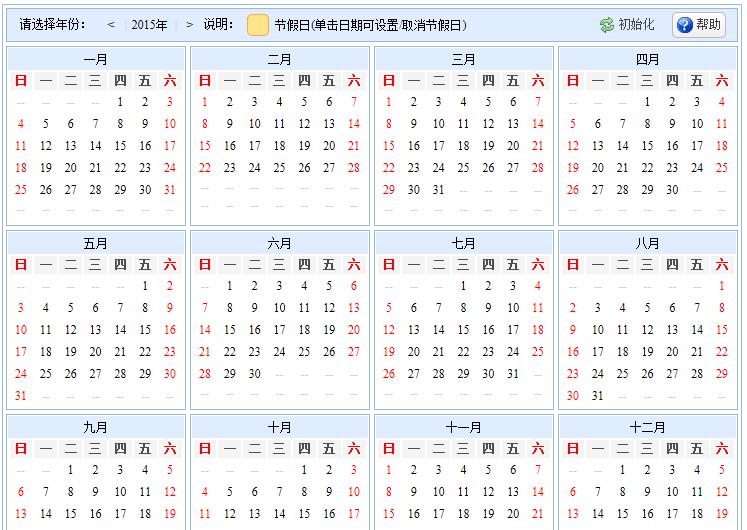Click the 十一月 month header

[x=464, y=428]
